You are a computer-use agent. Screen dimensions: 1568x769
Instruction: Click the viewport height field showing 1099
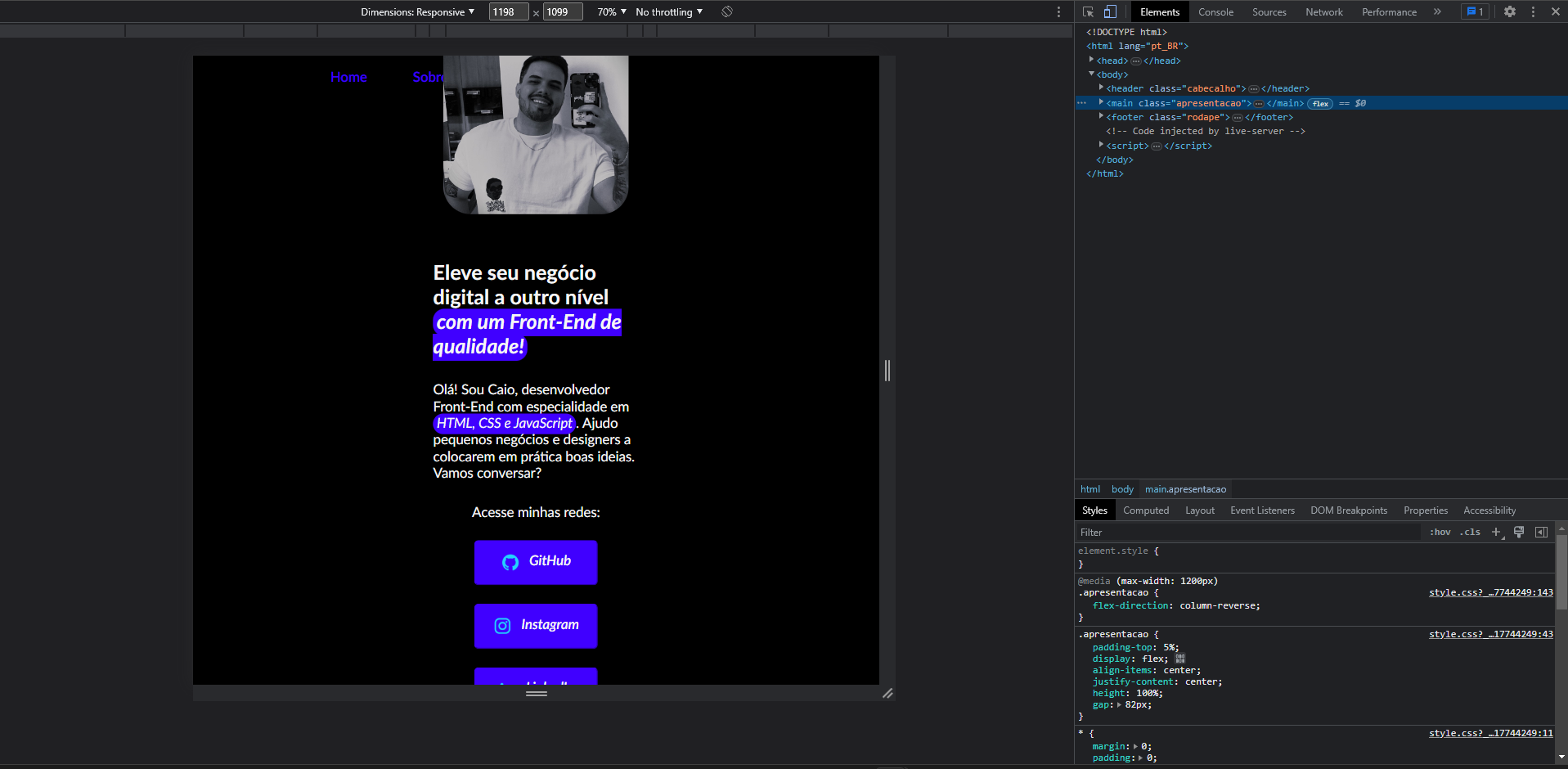click(x=563, y=11)
